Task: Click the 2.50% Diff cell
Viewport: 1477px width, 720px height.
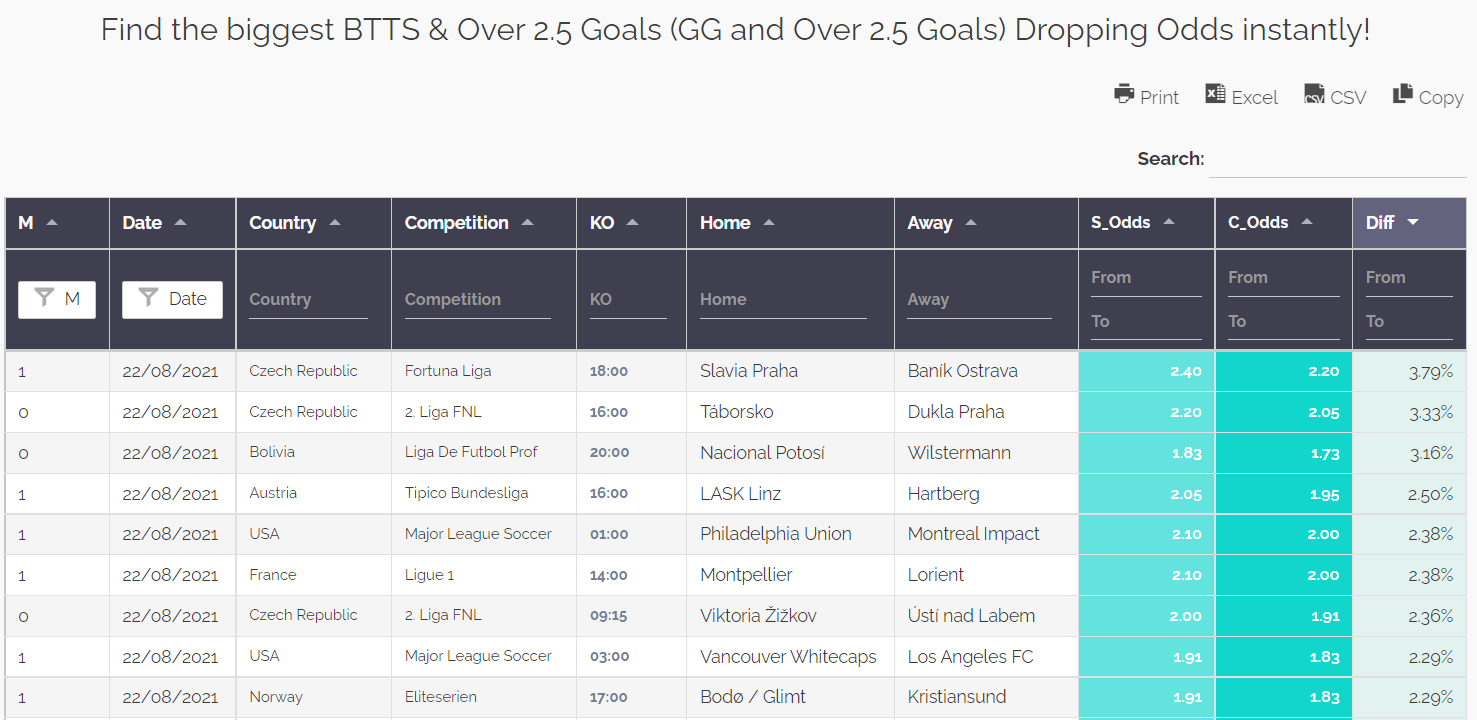Action: 1410,494
